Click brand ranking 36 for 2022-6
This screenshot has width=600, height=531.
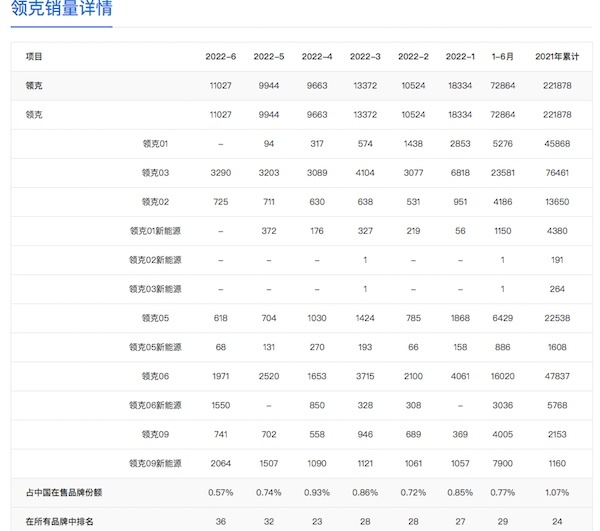(x=220, y=522)
